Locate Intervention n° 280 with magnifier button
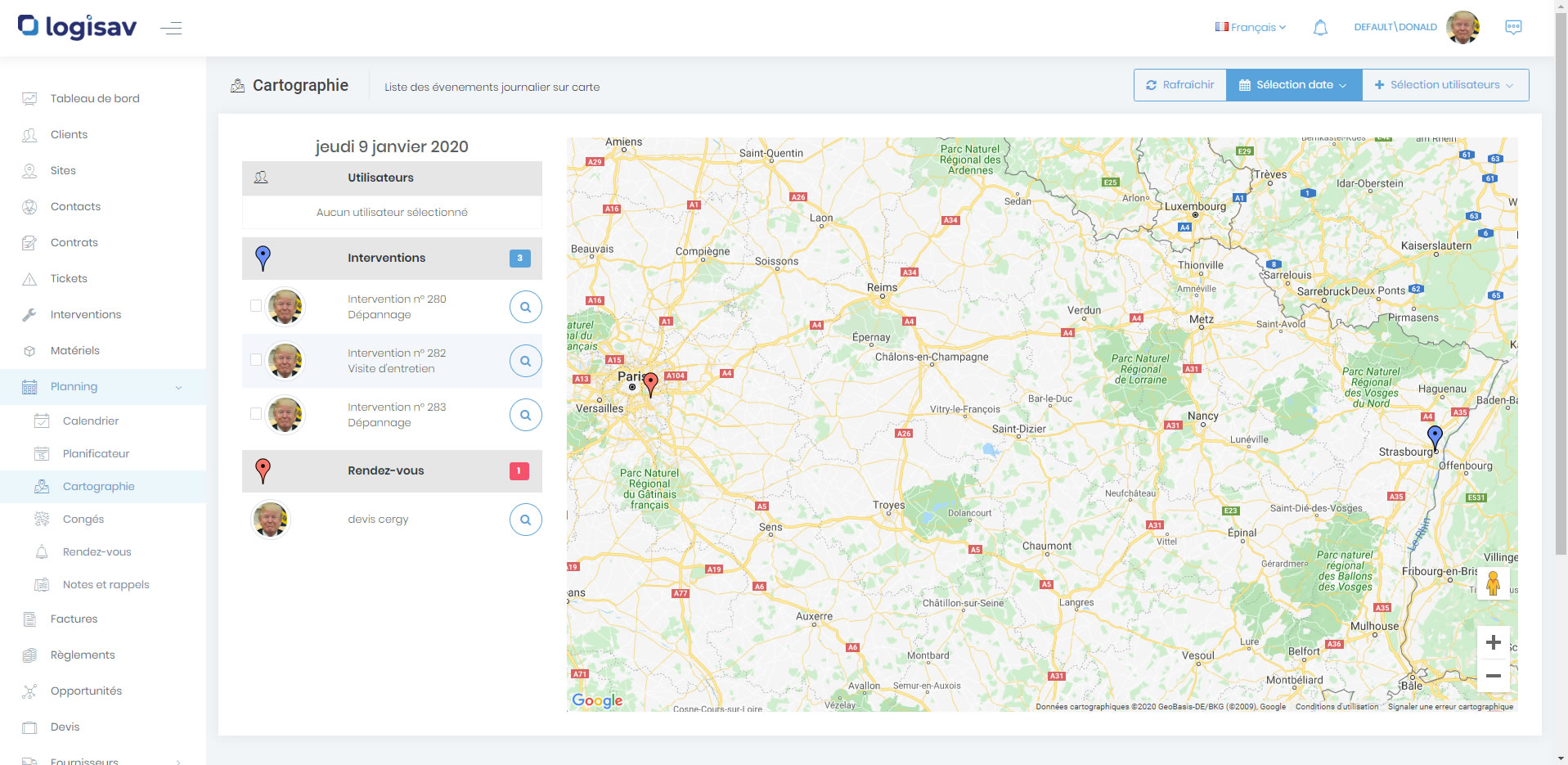1568x765 pixels. pyautogui.click(x=526, y=307)
